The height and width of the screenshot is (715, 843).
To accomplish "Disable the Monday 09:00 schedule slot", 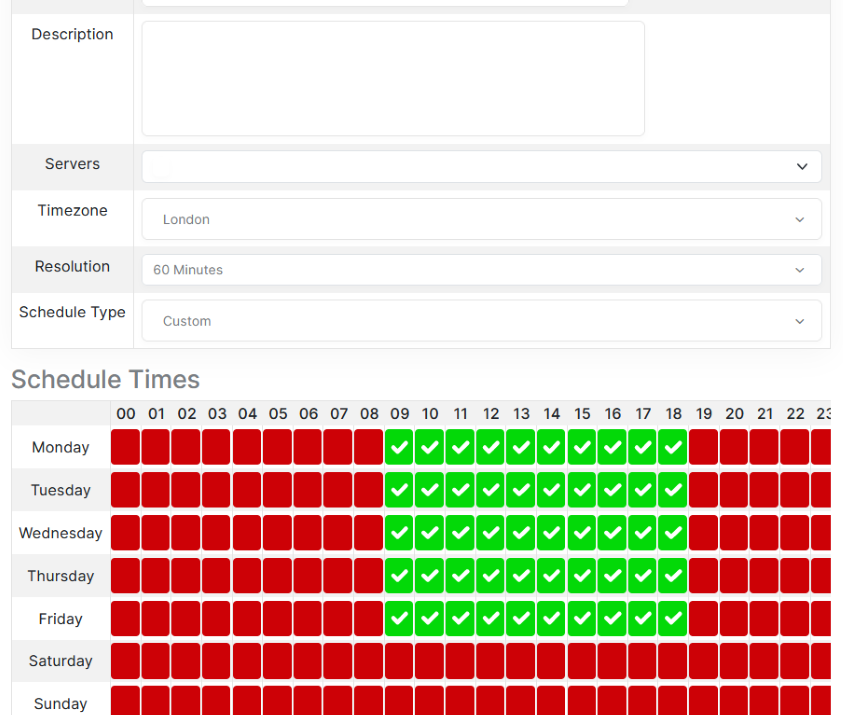I will [400, 447].
